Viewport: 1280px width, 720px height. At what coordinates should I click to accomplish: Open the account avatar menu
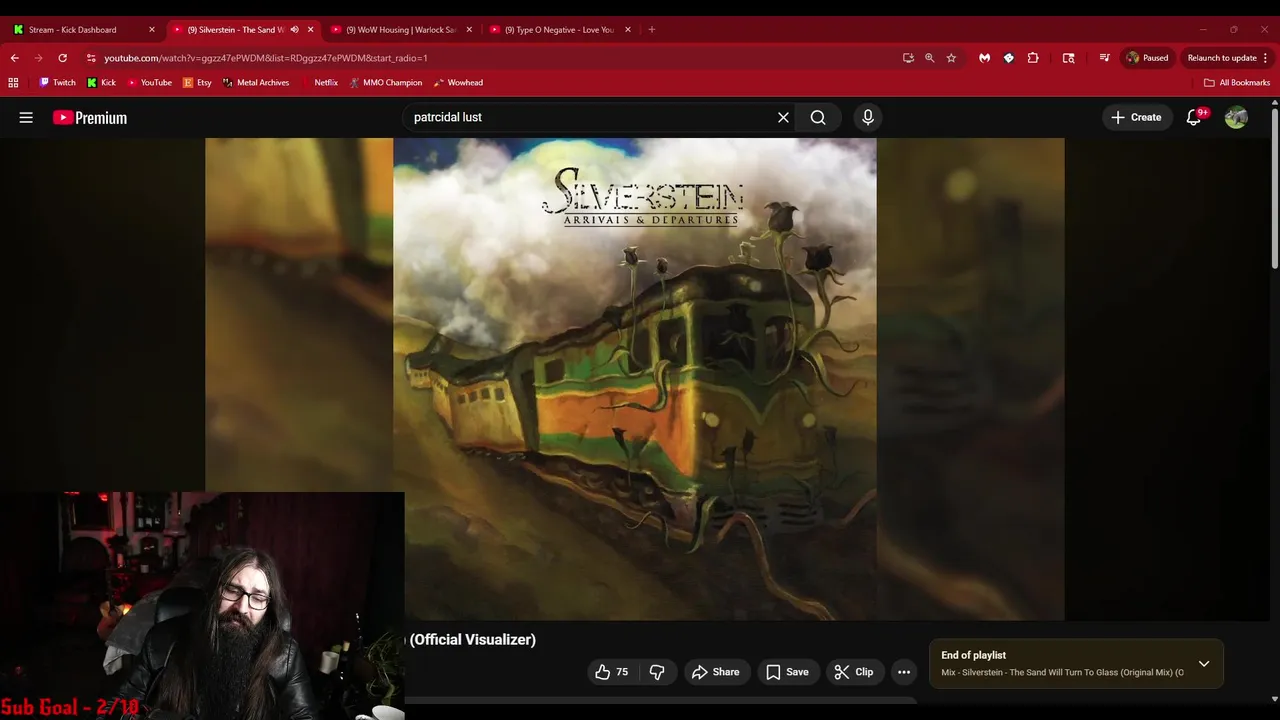[x=1236, y=117]
